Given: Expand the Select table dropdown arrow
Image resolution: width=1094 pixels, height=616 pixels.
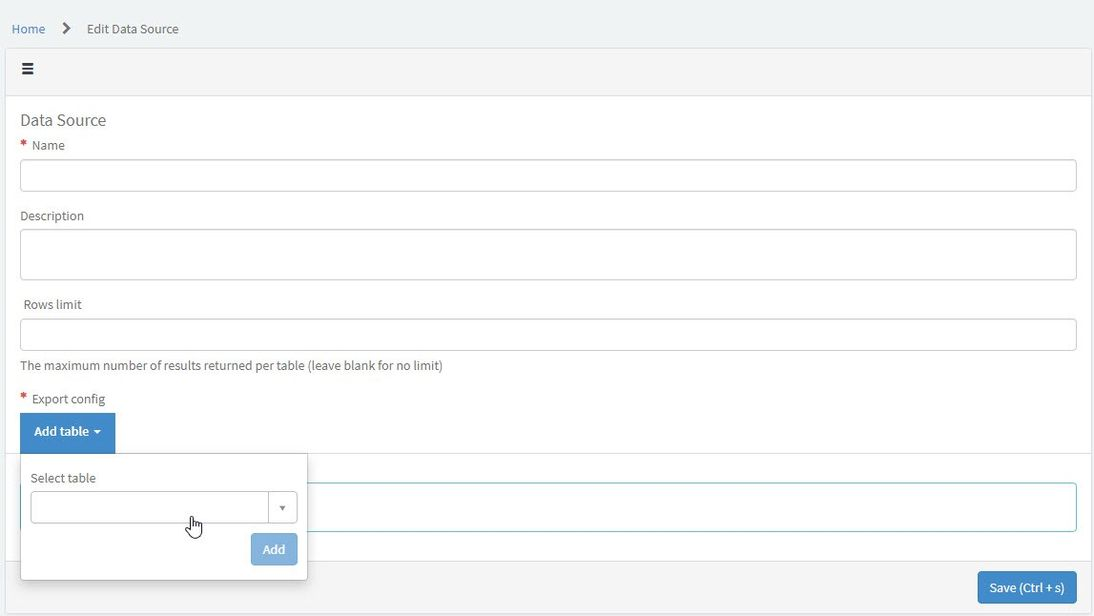Looking at the screenshot, I should (283, 508).
